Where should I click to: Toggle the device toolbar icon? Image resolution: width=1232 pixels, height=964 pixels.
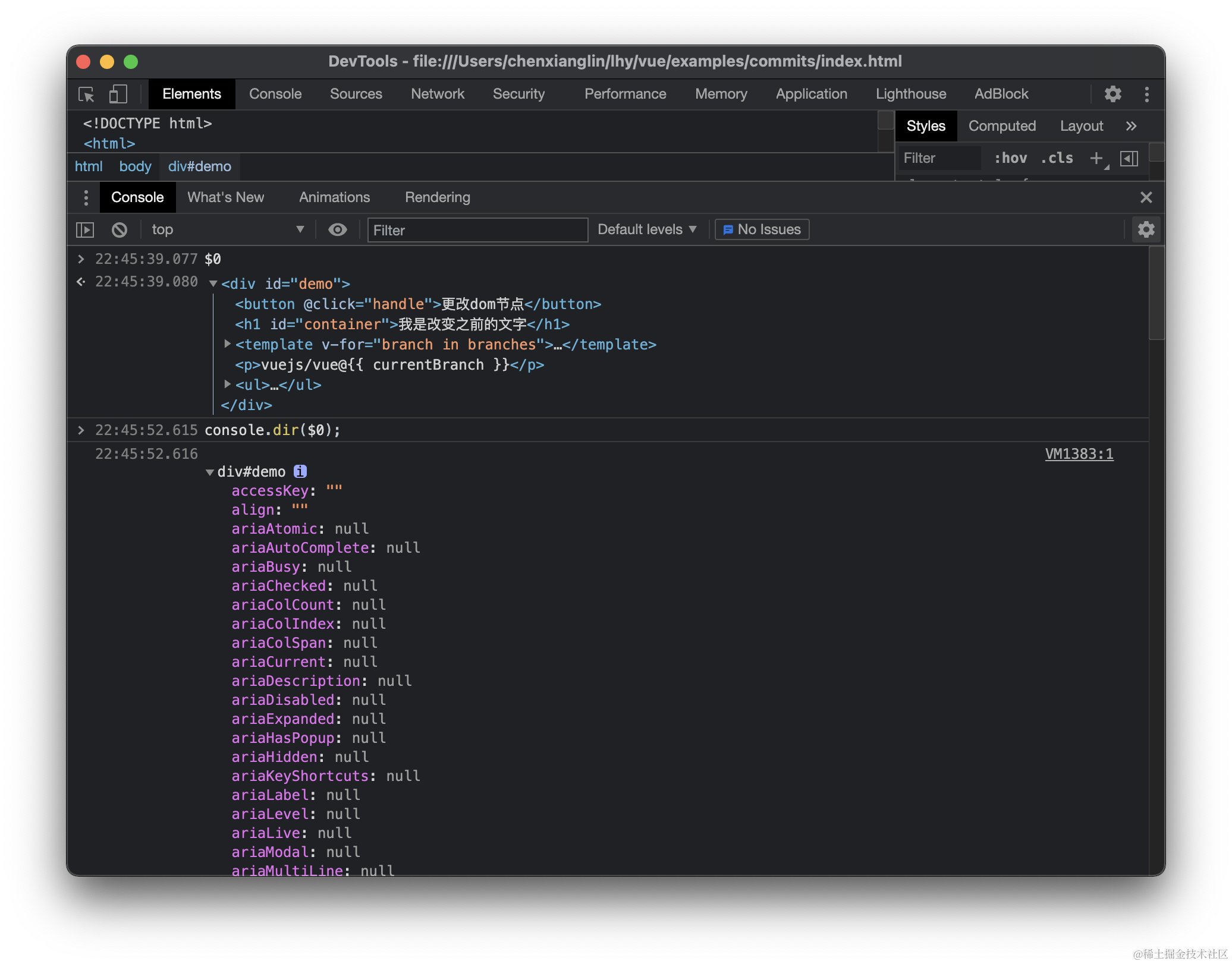pos(118,94)
